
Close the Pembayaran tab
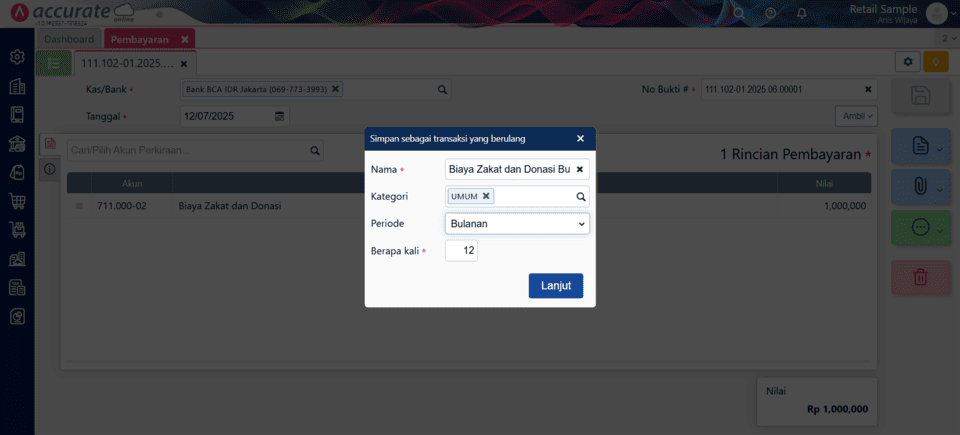184,39
